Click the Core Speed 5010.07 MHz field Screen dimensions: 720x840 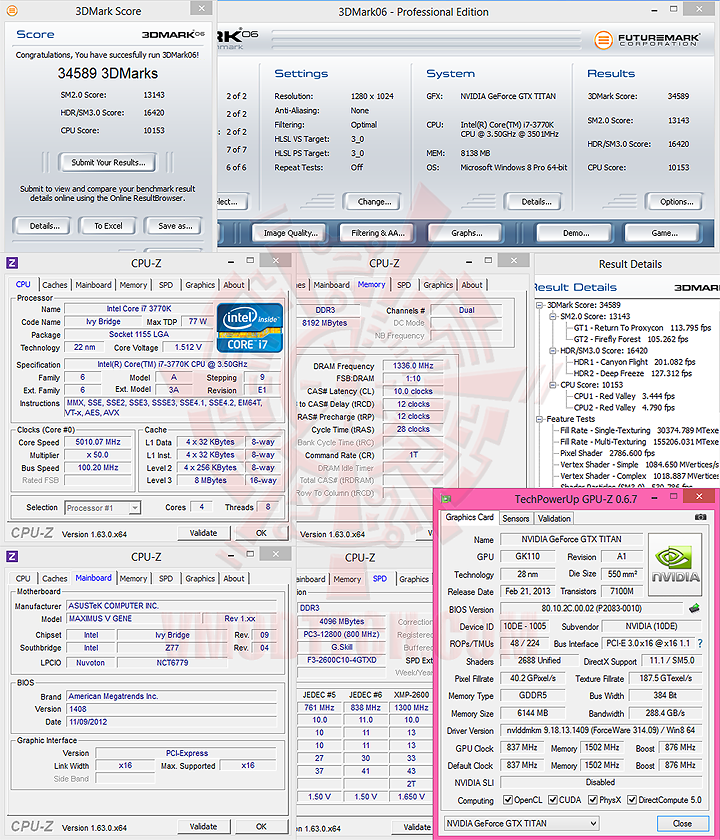click(x=98, y=442)
